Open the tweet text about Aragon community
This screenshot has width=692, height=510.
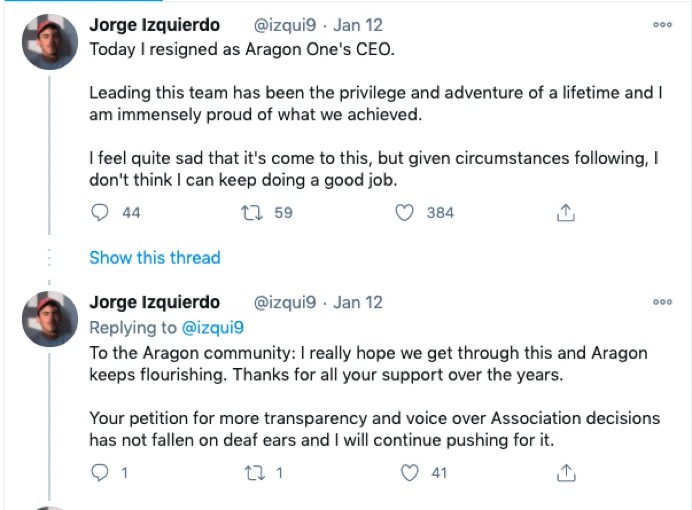point(368,363)
